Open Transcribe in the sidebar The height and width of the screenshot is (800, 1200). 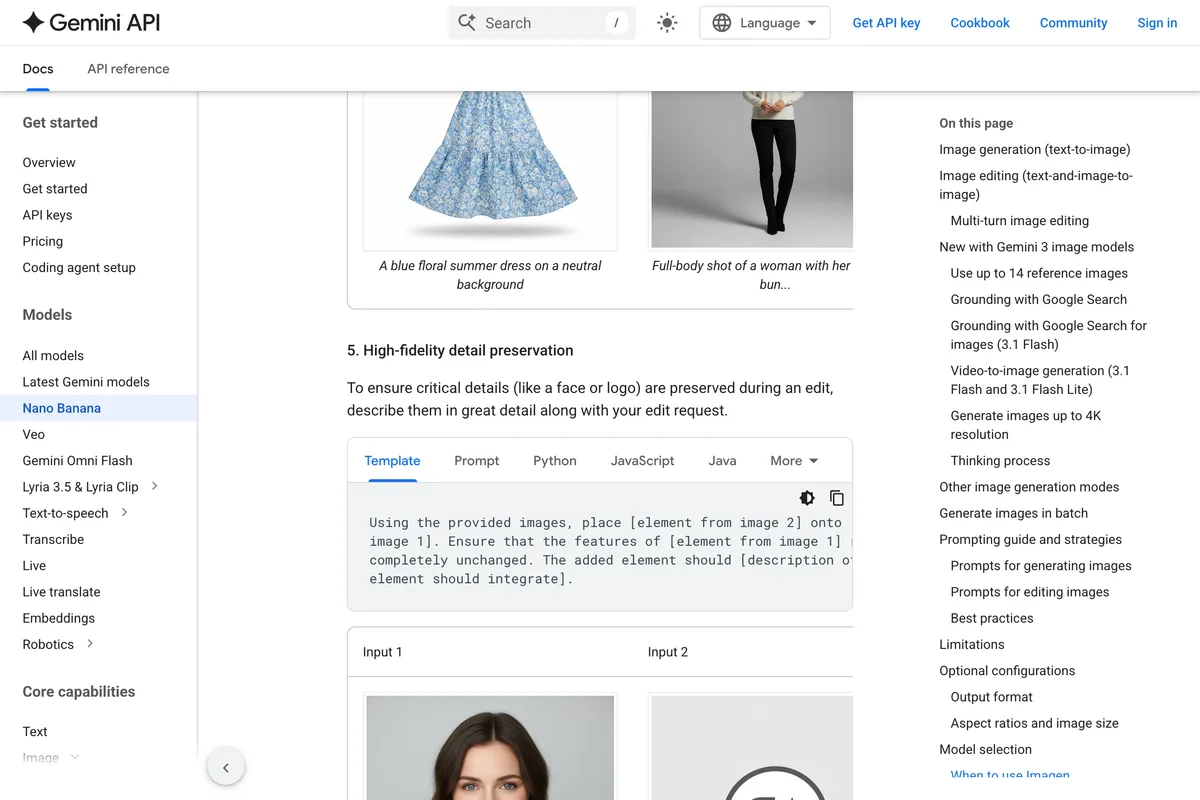(53, 539)
